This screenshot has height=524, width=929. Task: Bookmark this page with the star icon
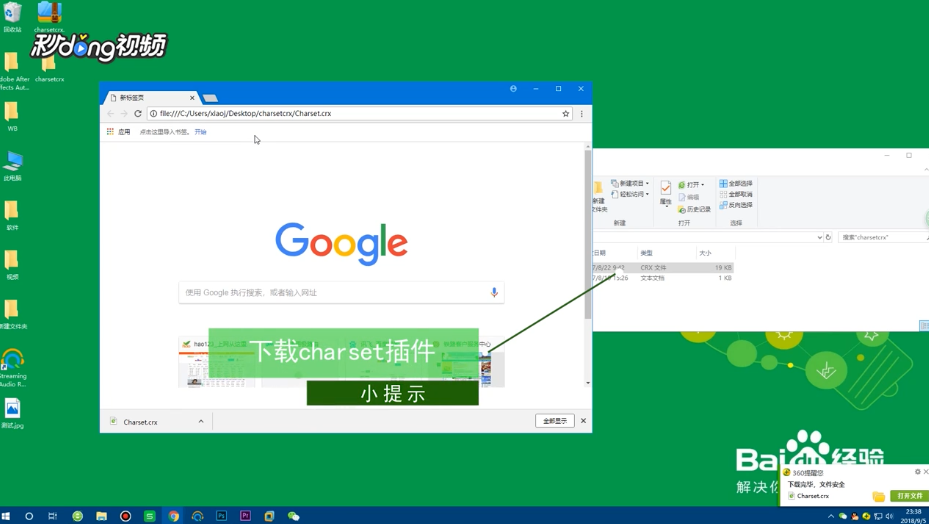click(x=566, y=113)
